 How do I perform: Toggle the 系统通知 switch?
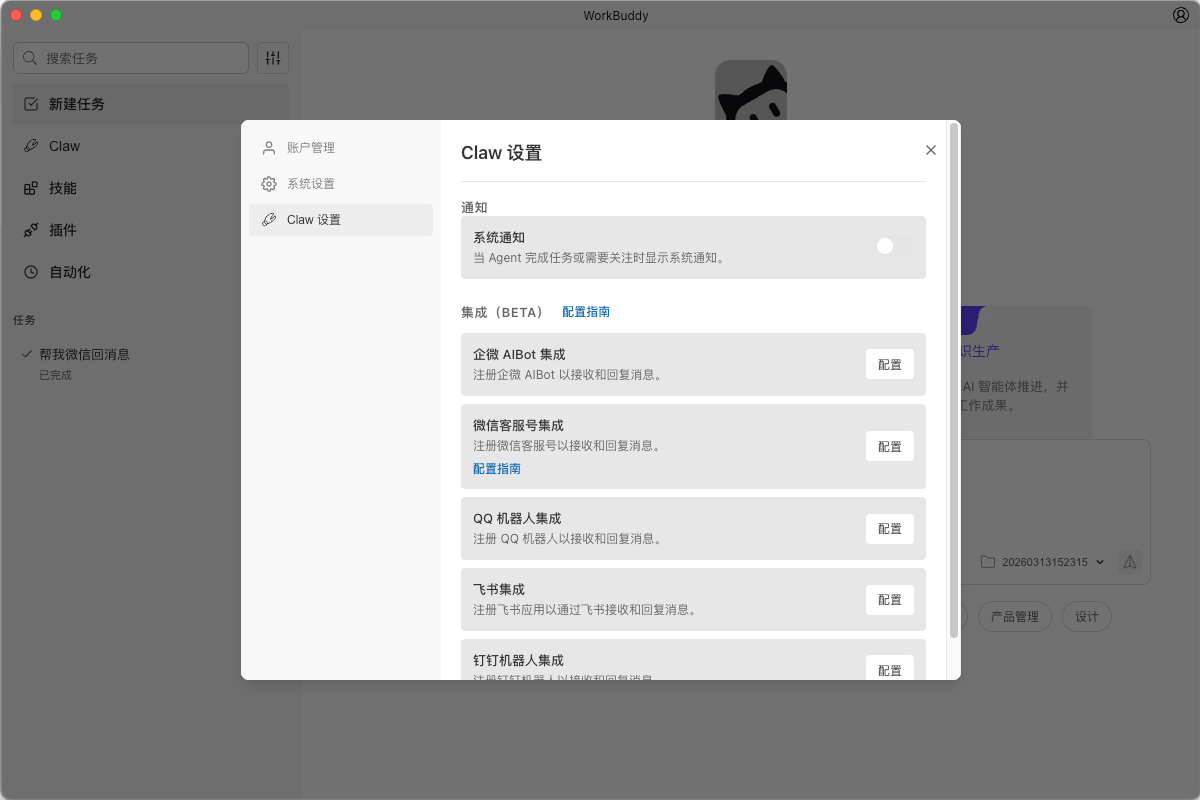tap(894, 246)
